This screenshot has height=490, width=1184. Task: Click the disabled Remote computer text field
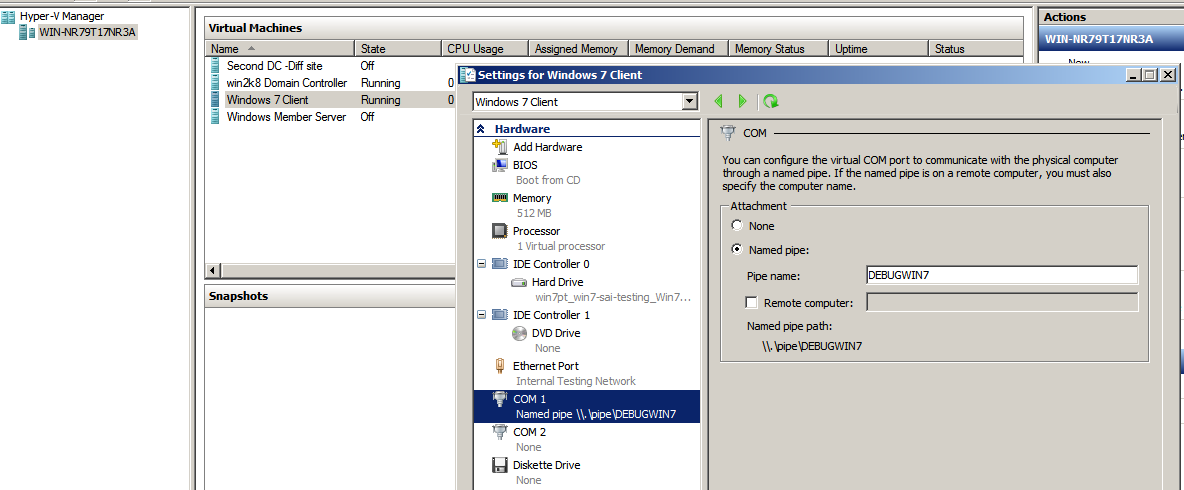(1002, 303)
